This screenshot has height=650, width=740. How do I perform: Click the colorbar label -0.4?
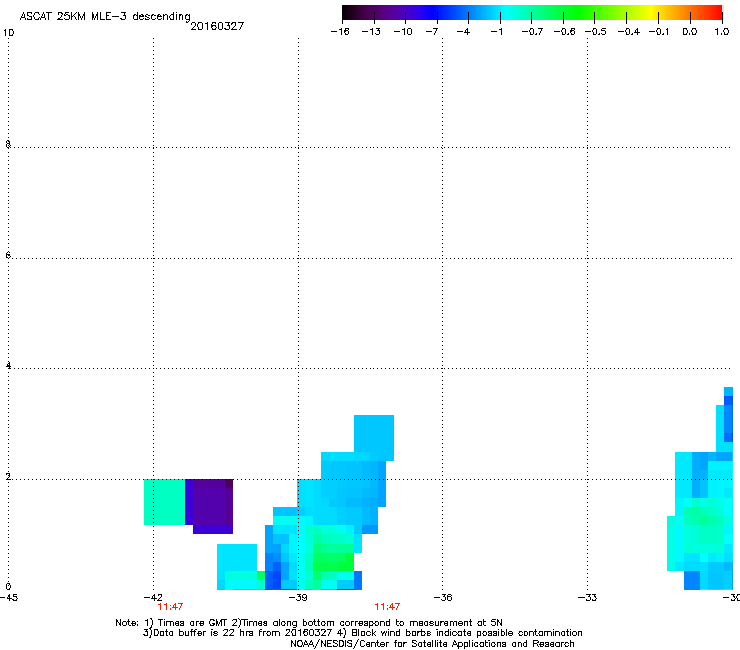[629, 32]
